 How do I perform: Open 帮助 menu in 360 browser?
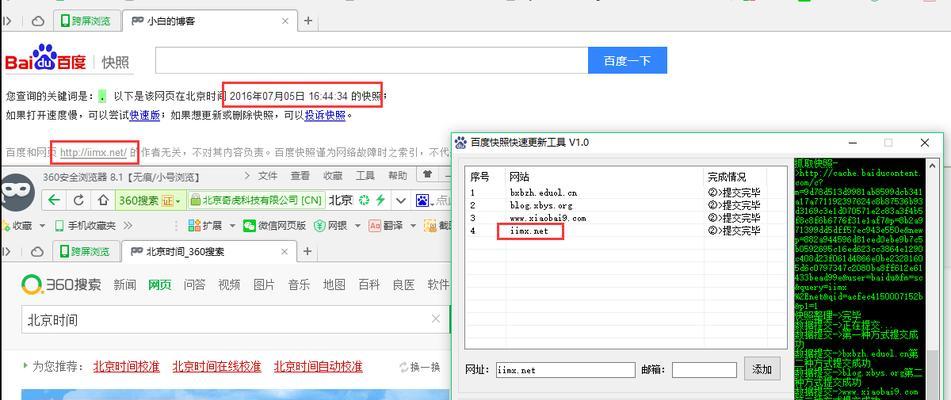click(x=398, y=176)
